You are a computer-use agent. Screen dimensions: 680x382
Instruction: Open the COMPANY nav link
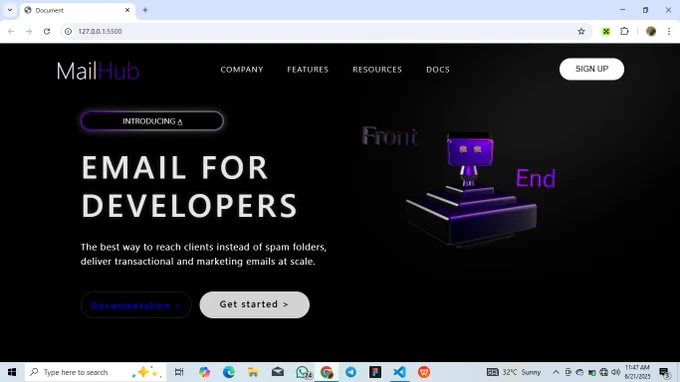242,69
